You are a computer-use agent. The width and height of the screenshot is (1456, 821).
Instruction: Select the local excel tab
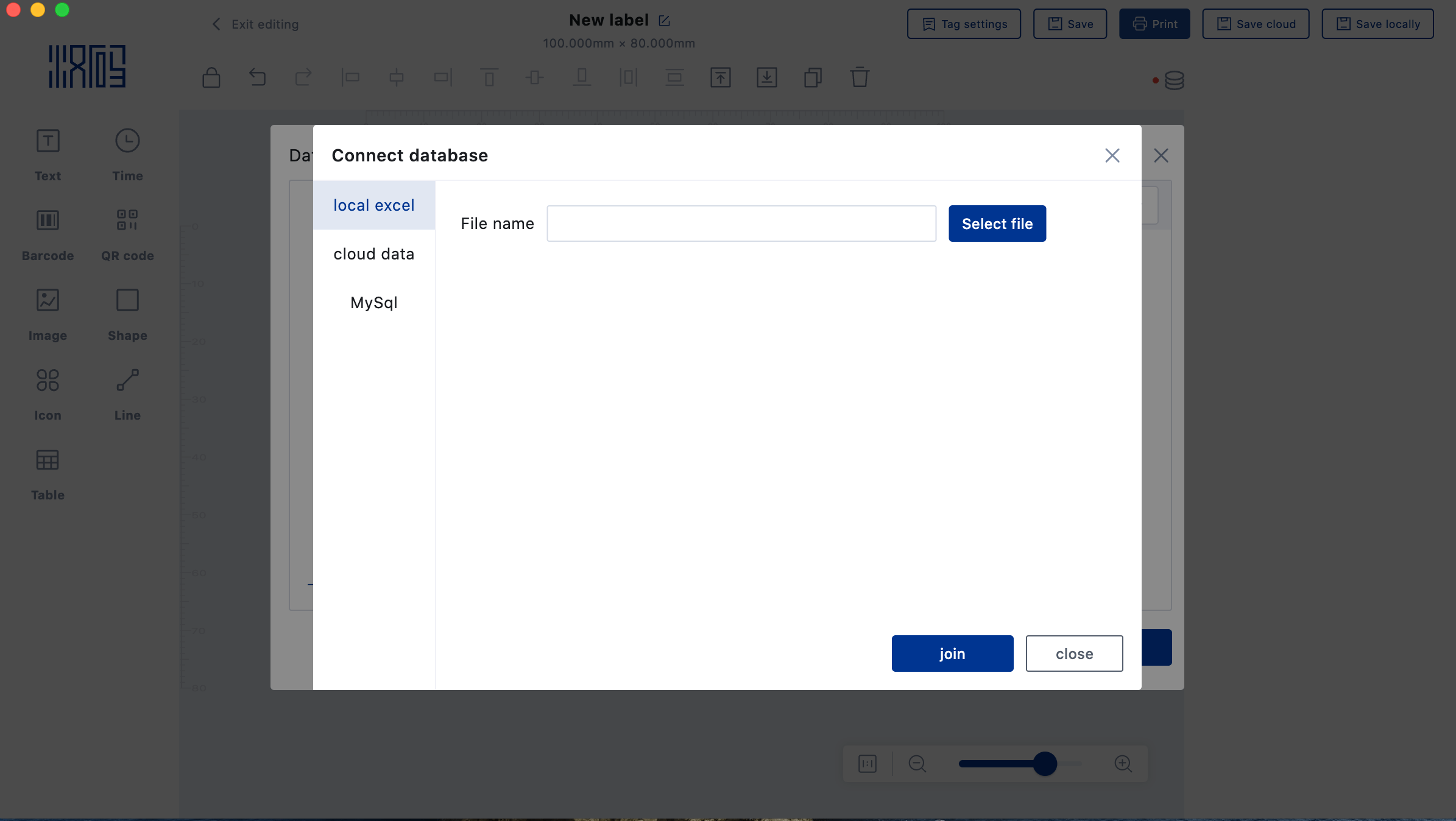coord(373,205)
